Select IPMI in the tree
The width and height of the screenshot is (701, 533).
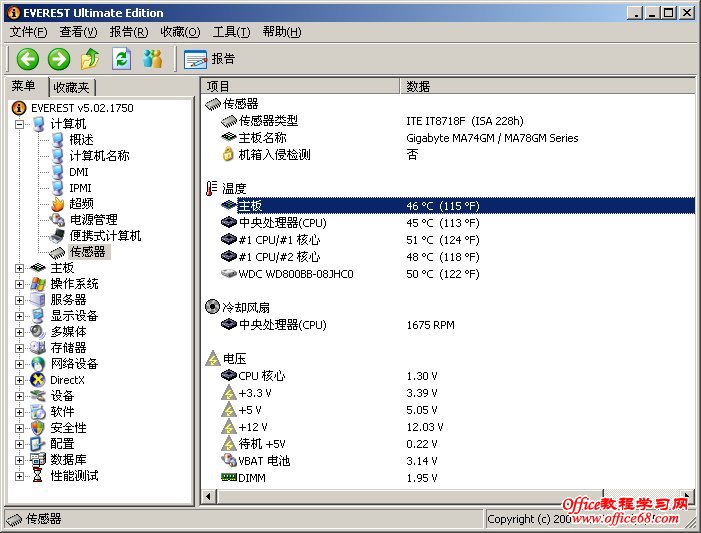(80, 188)
